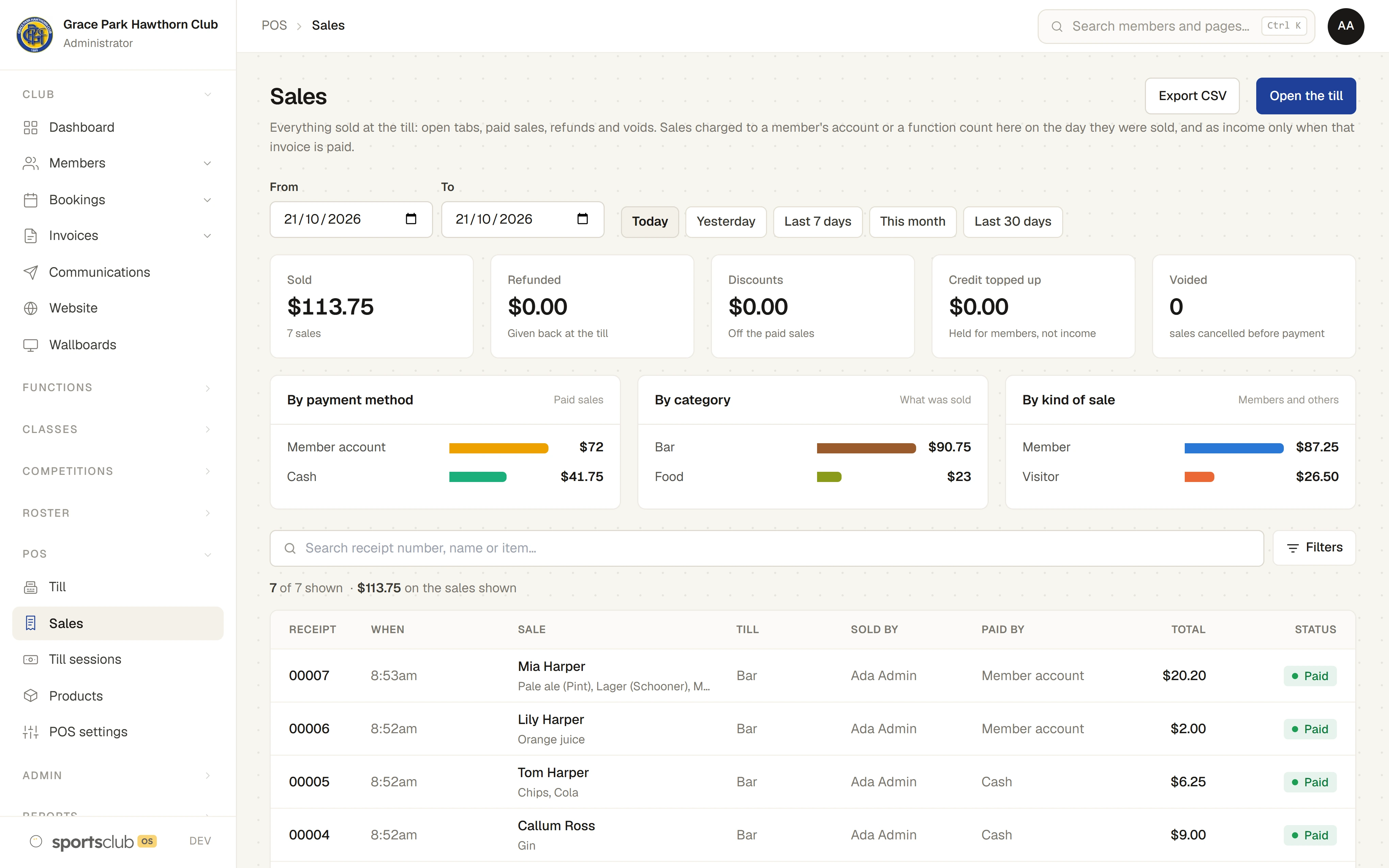Click the Website globe icon

tap(30, 308)
